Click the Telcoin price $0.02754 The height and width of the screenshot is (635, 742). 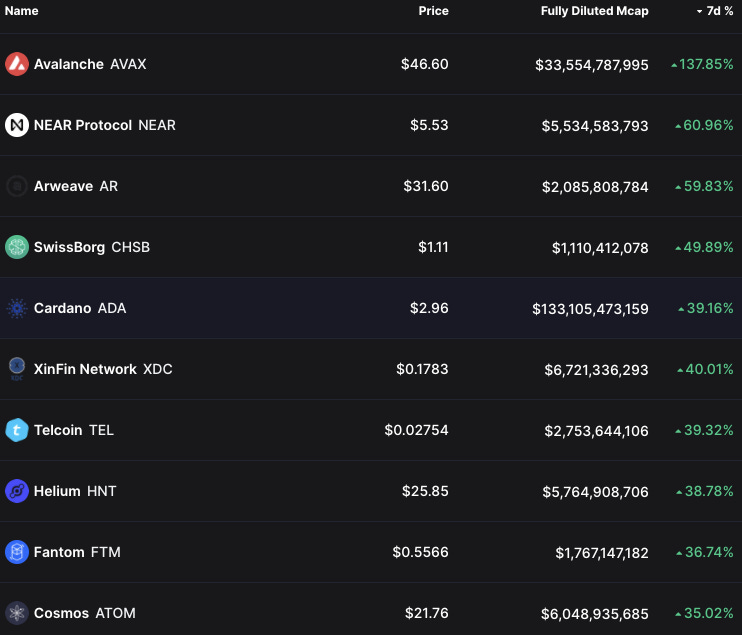416,430
